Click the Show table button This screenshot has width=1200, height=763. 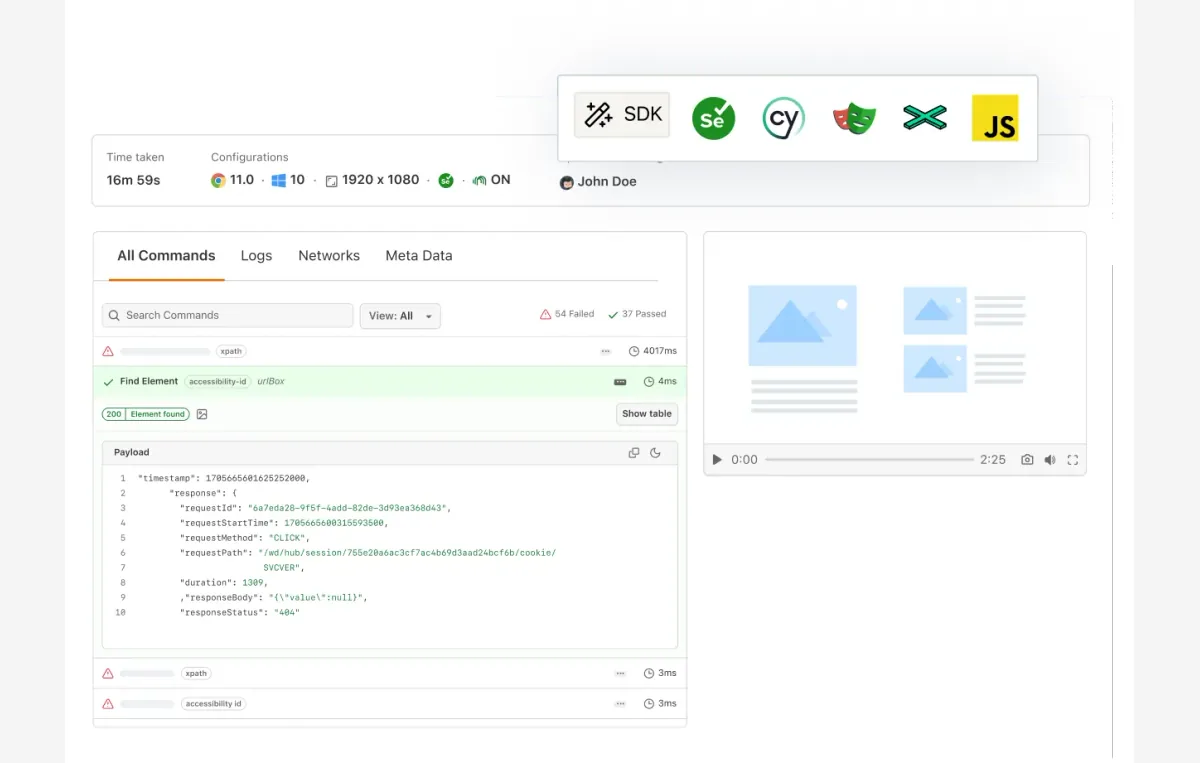[647, 414]
